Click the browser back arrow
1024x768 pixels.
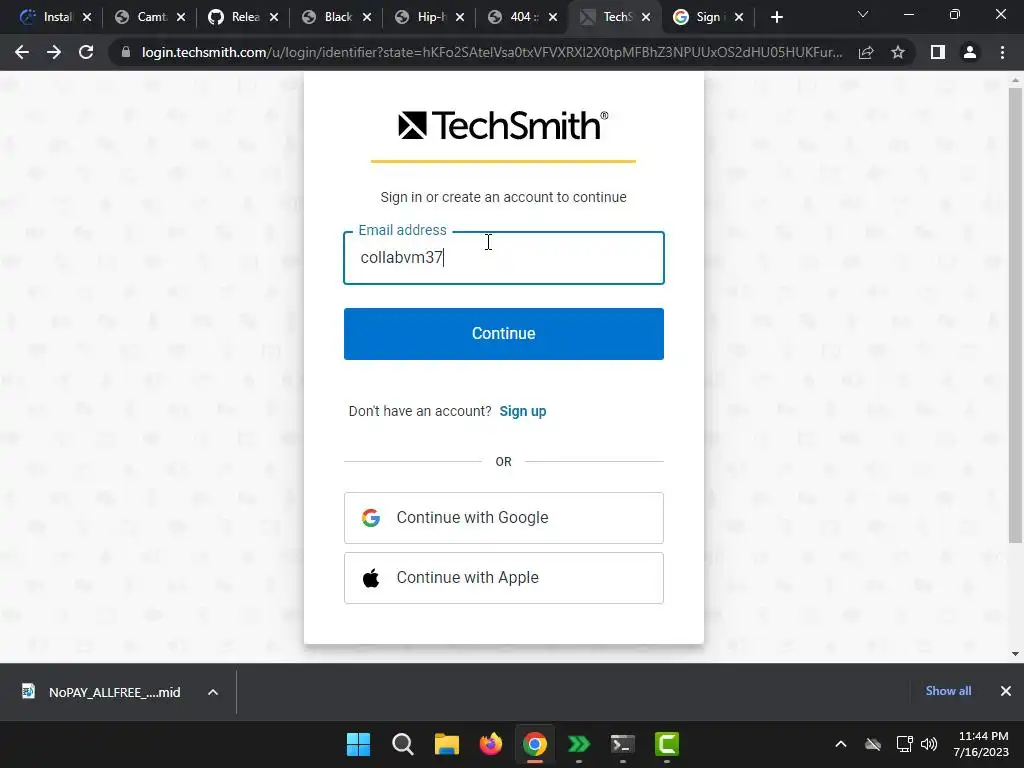click(22, 52)
